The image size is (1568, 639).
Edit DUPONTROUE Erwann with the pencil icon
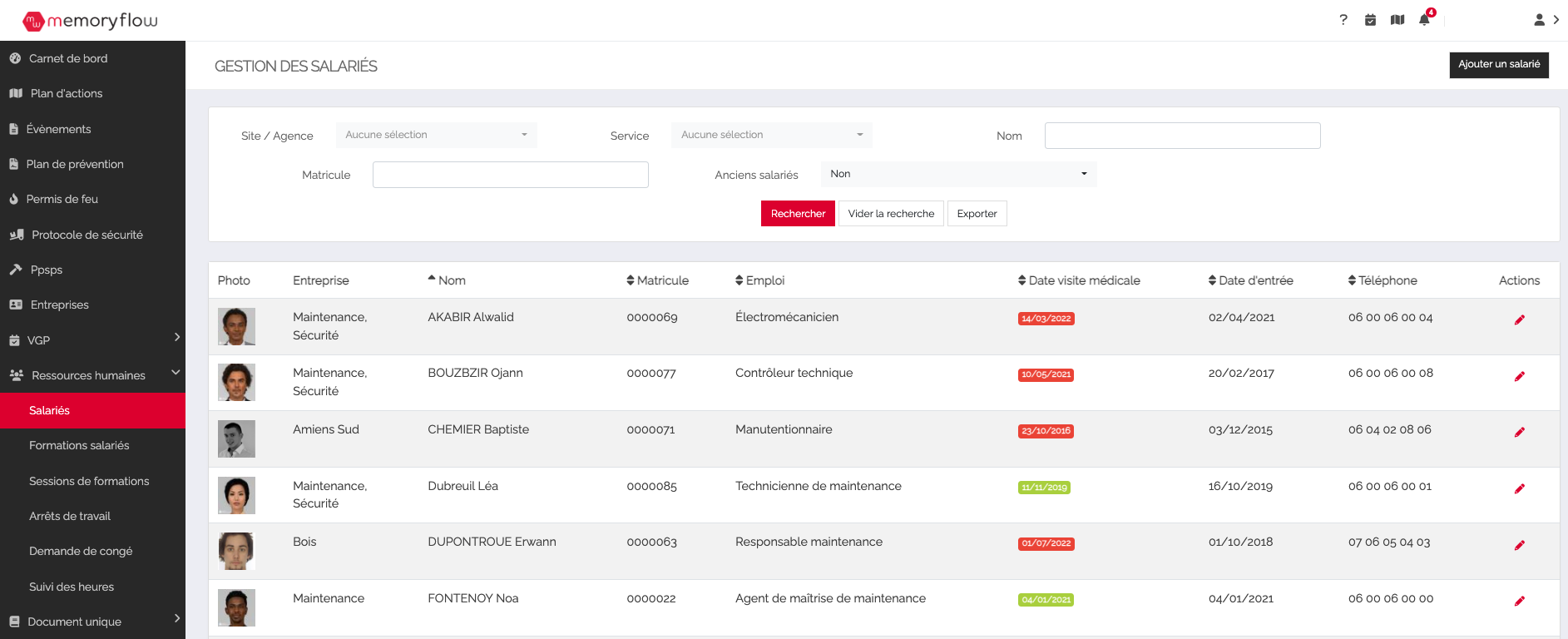(x=1519, y=545)
